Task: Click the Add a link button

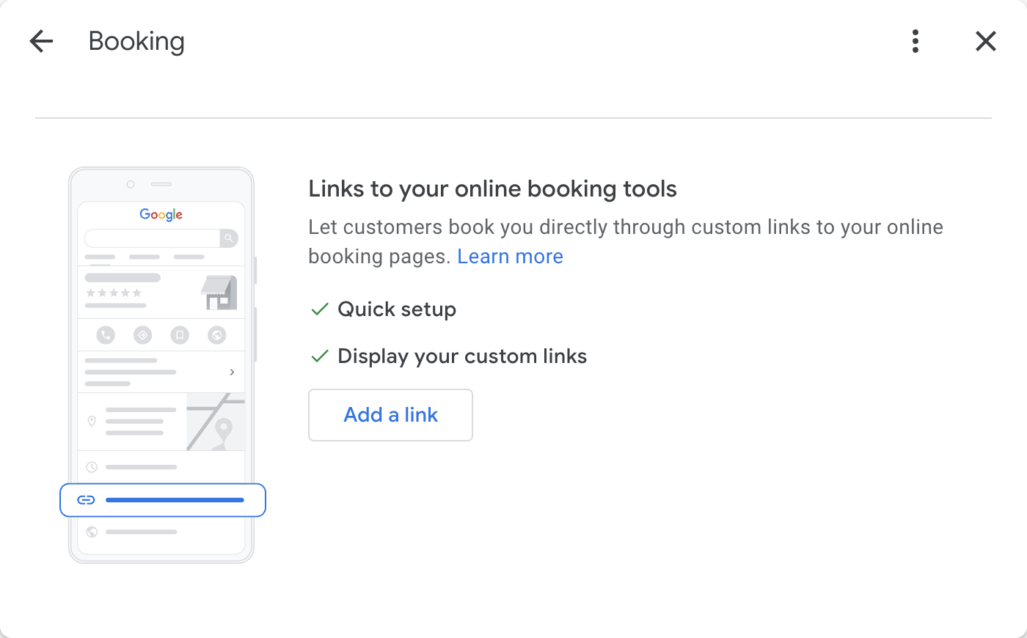Action: [390, 415]
